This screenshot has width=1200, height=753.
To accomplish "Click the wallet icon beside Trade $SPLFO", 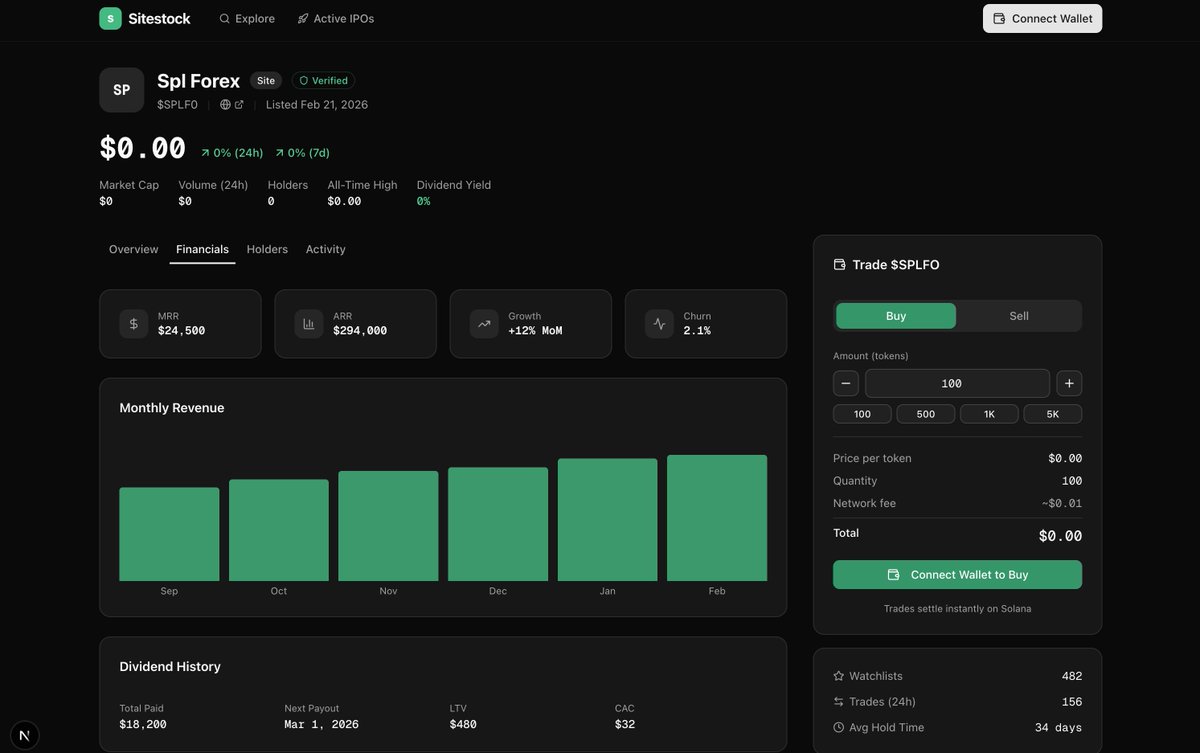I will [839, 265].
